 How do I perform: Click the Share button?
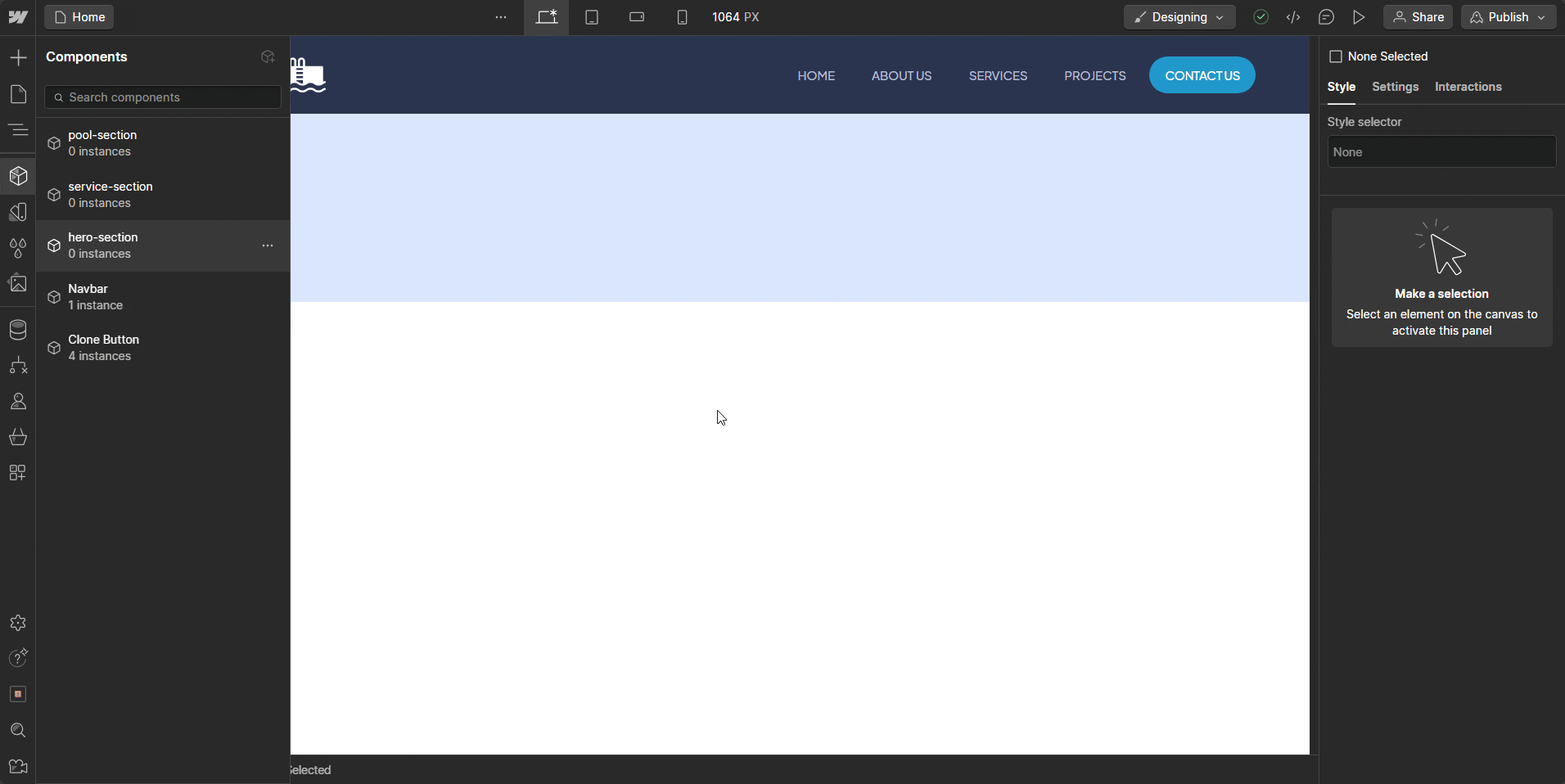[1418, 17]
